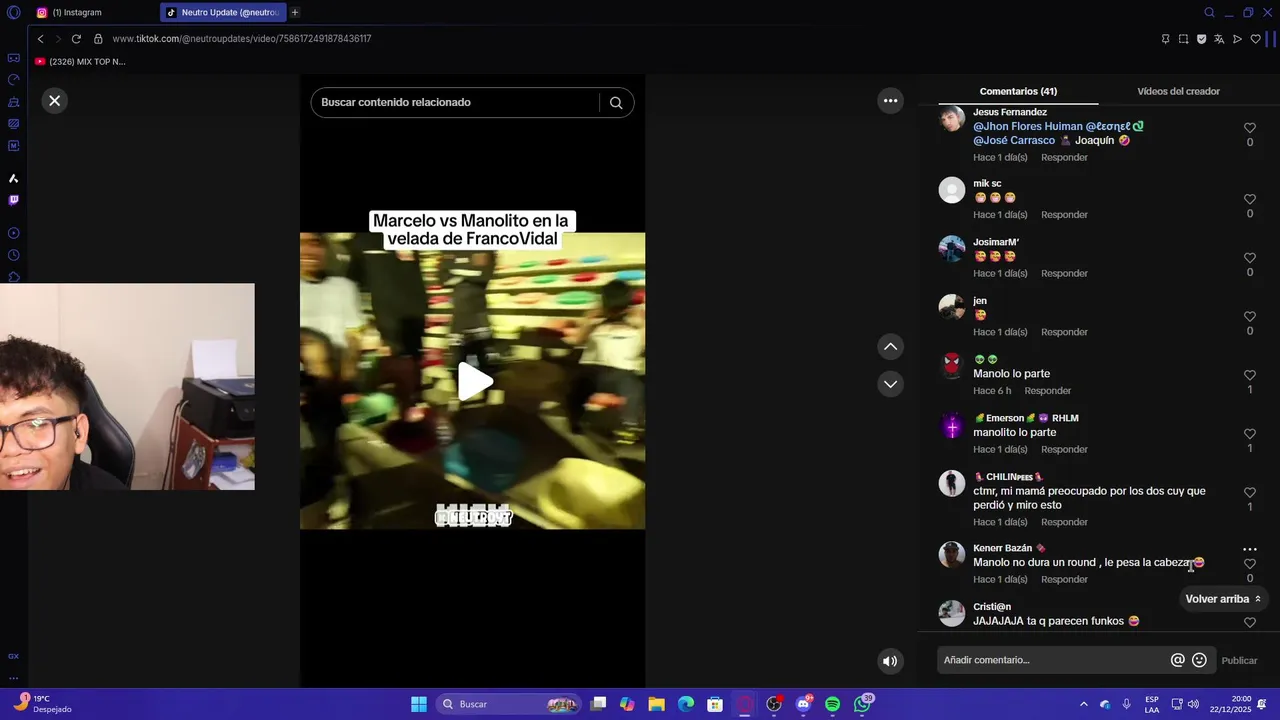The height and width of the screenshot is (720, 1280).
Task: Reload the TikTok page
Action: click(x=76, y=39)
